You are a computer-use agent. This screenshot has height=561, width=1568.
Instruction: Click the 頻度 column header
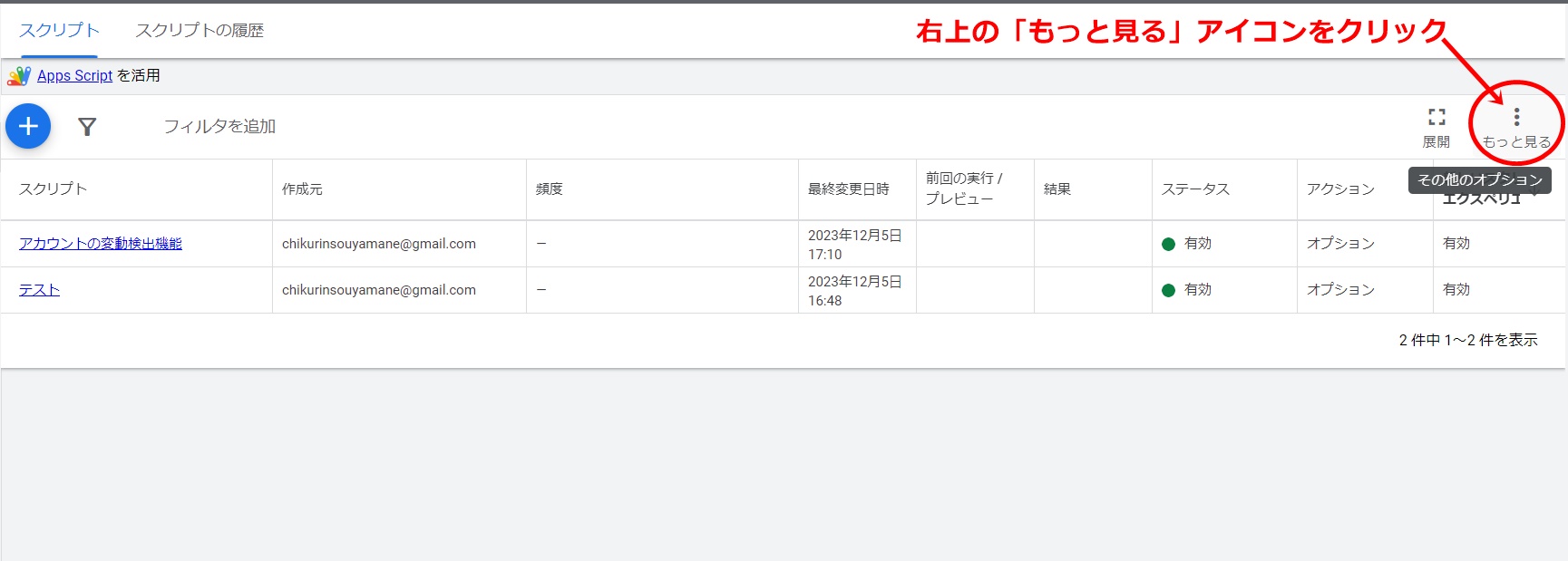pyautogui.click(x=550, y=189)
